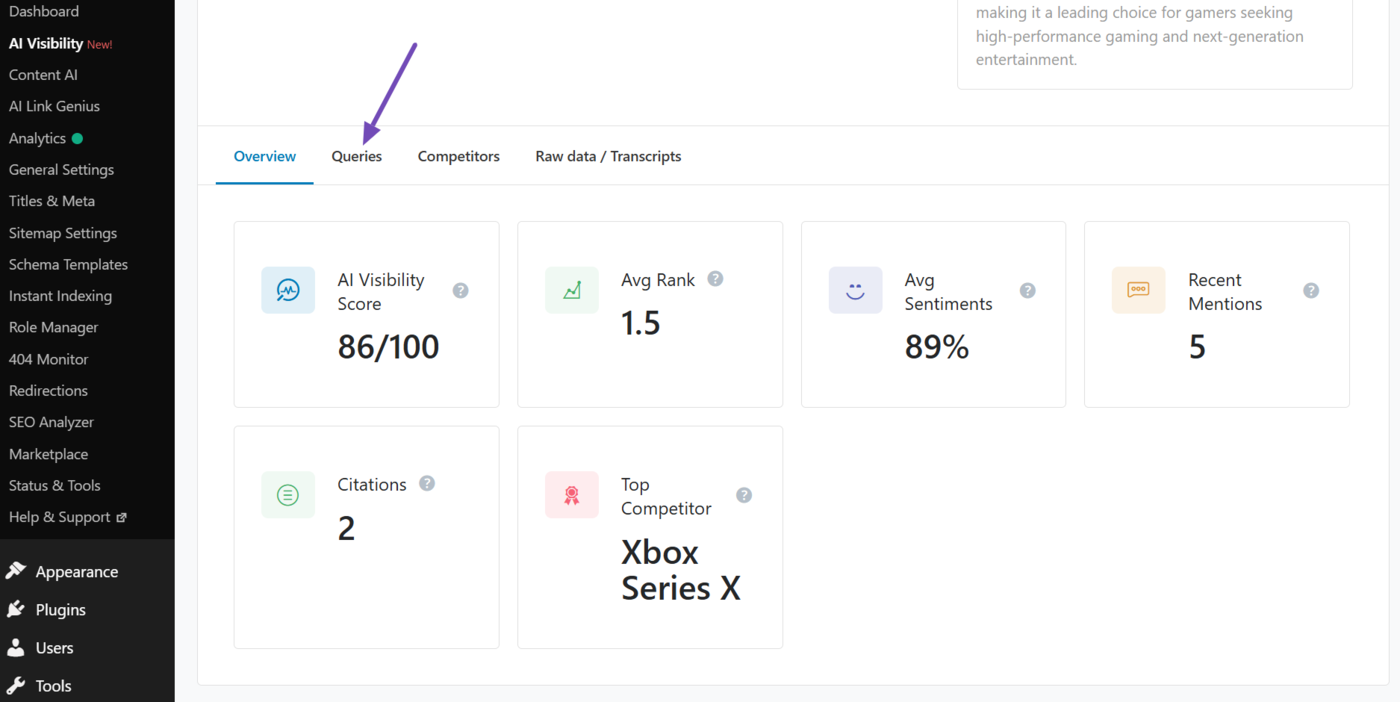Open help tooltip for Avg Sentiments
Screen dimensions: 1400x702
1027,291
